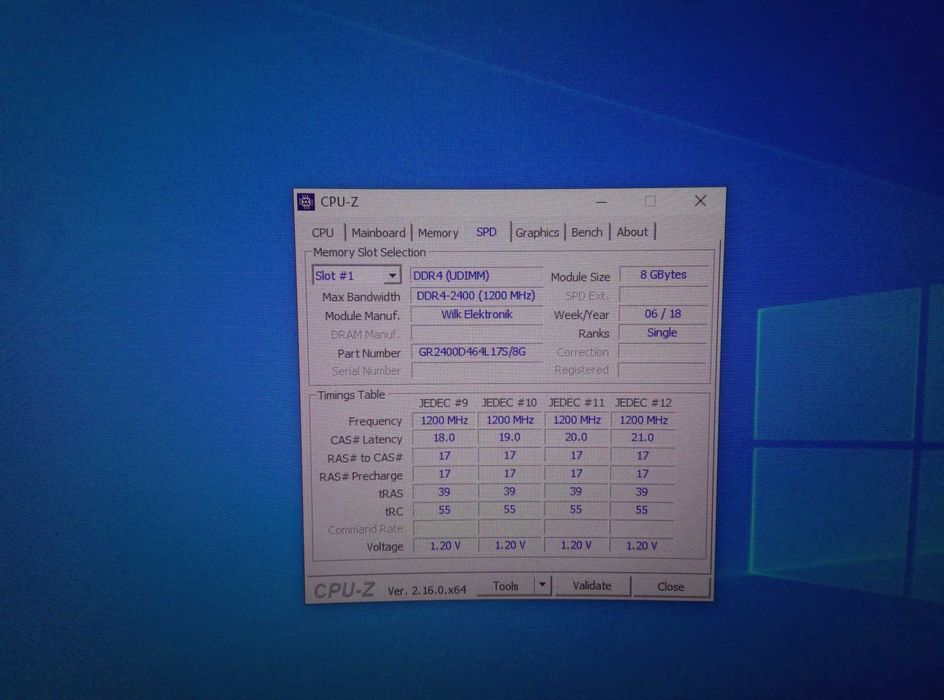
Task: Click the Close button at bottom
Action: 671,586
